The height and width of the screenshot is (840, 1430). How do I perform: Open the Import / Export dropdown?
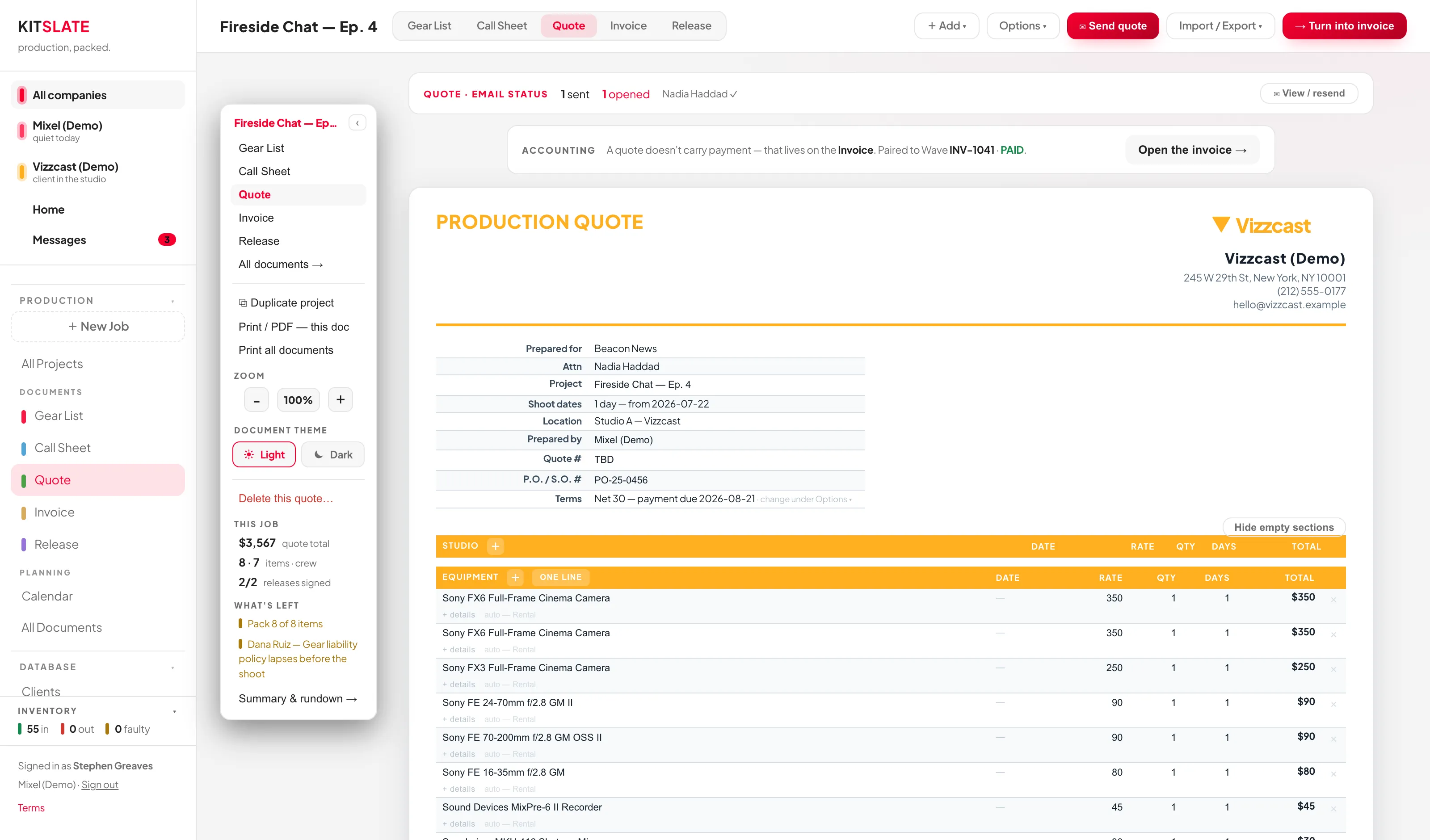click(x=1220, y=25)
